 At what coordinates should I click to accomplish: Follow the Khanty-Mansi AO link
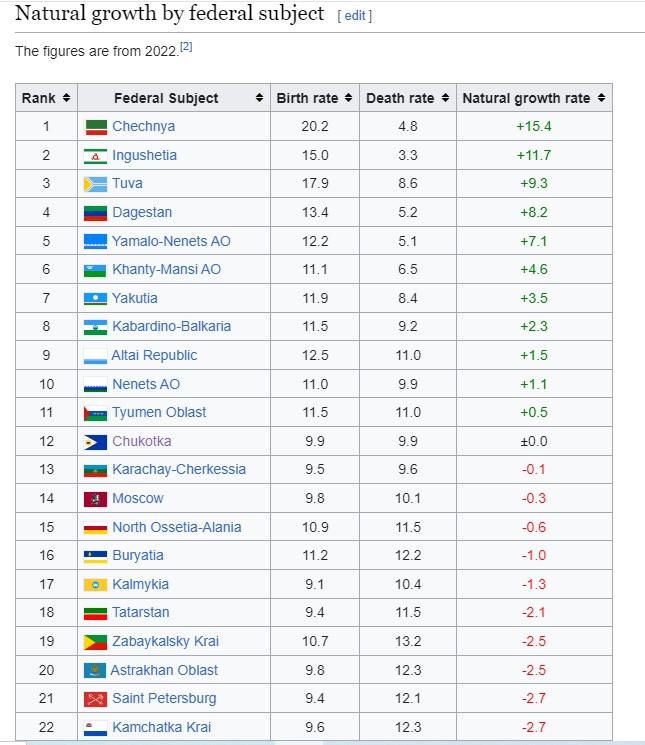coord(166,270)
